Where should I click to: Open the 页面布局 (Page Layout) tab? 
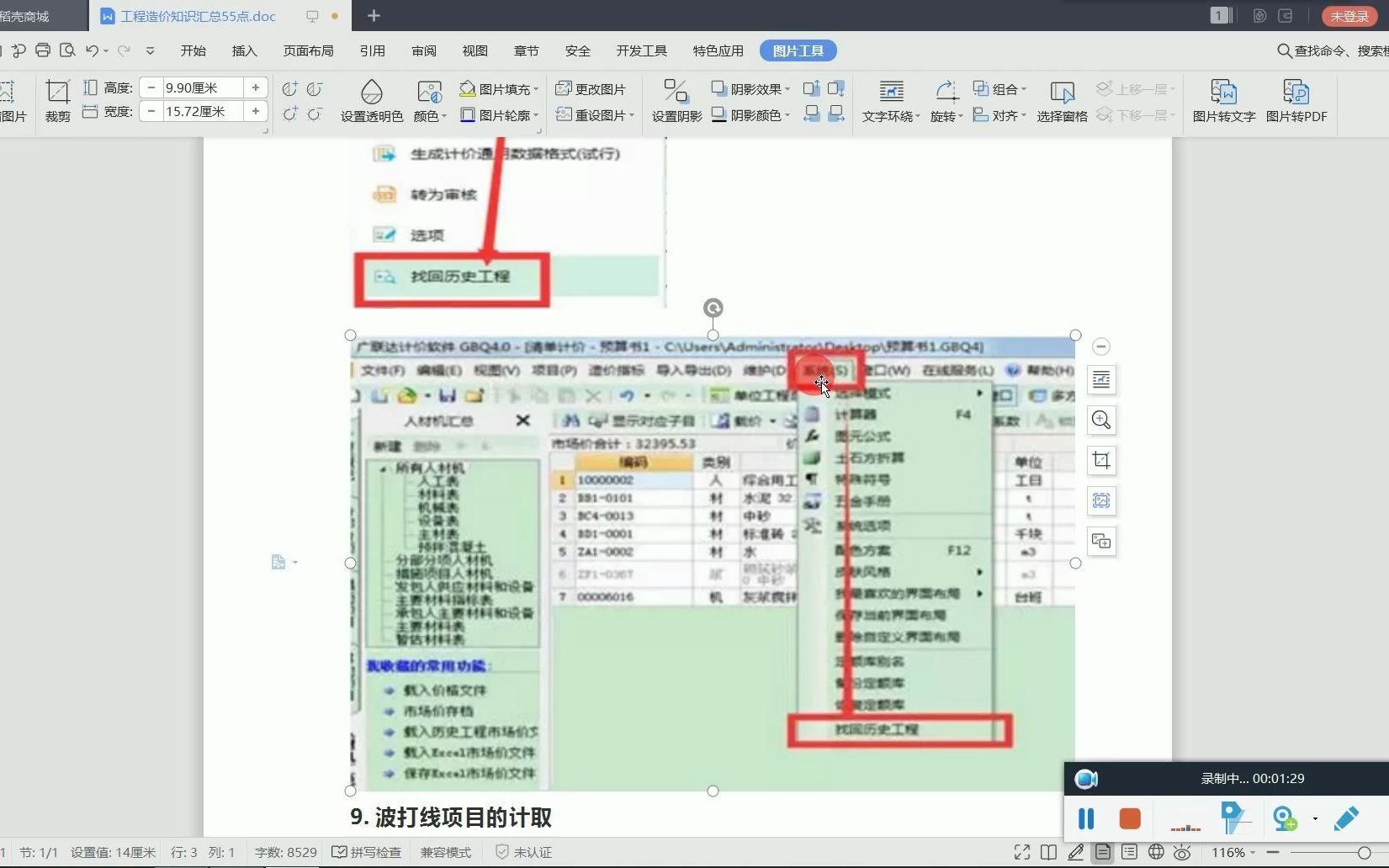(x=308, y=50)
